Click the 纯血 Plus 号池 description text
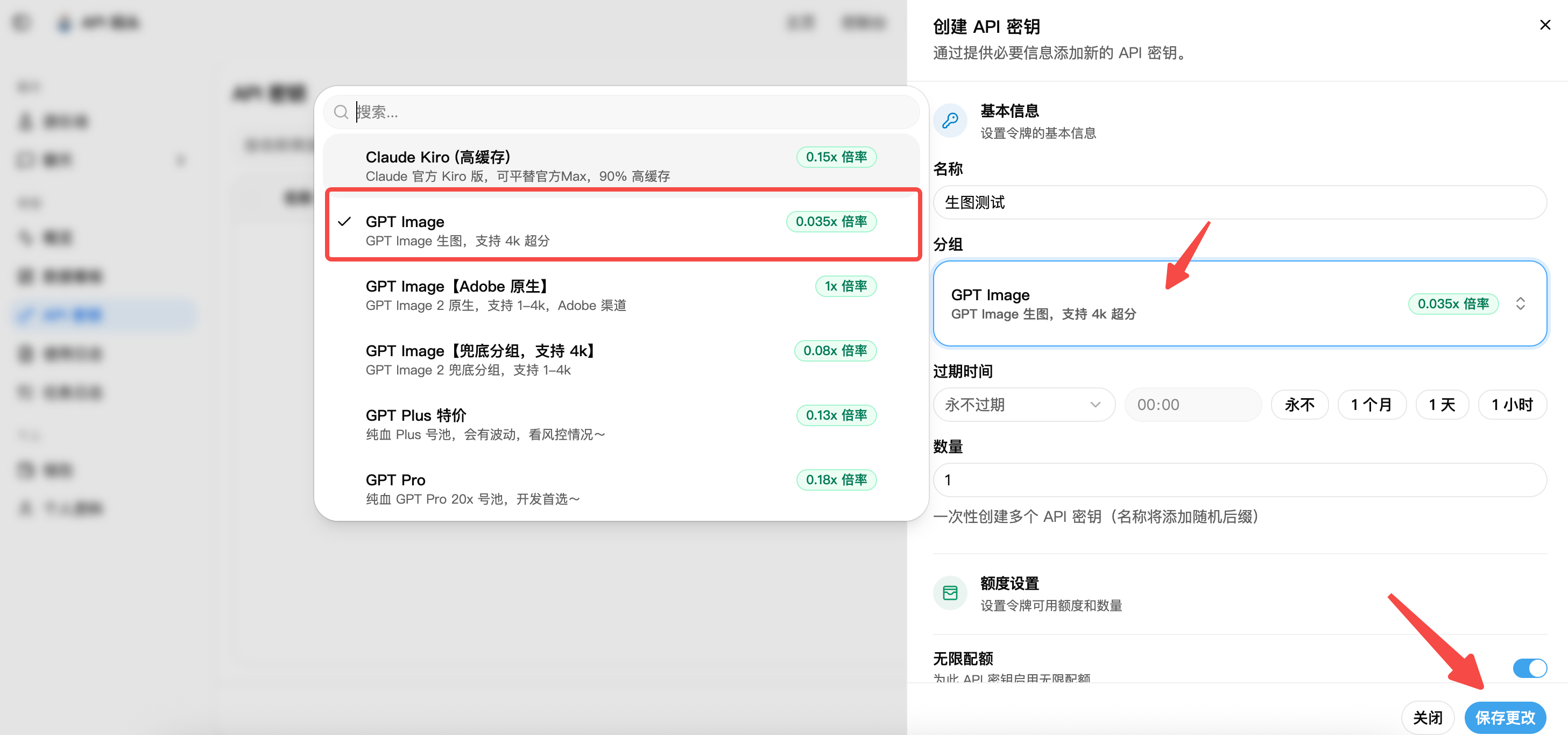Screen dimensions: 1568x735 click(485, 435)
